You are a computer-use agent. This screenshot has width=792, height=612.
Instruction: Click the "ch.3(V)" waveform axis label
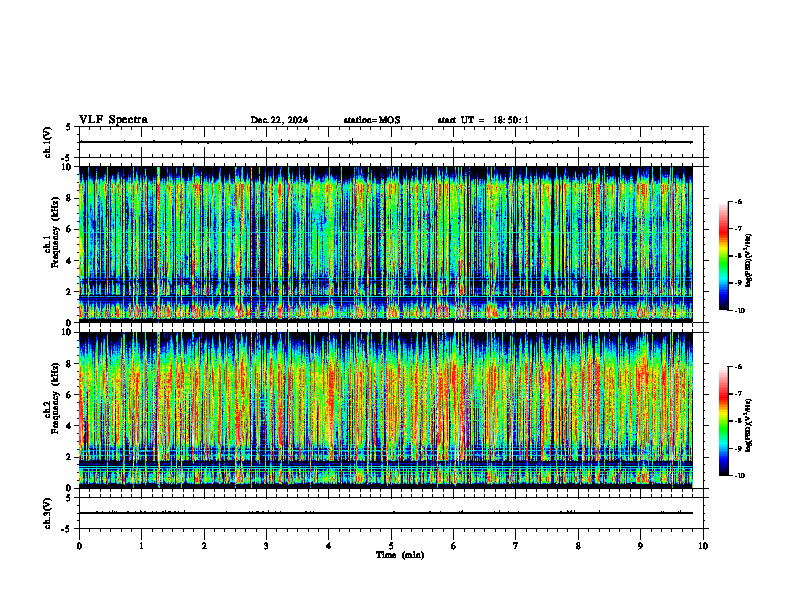pos(48,513)
